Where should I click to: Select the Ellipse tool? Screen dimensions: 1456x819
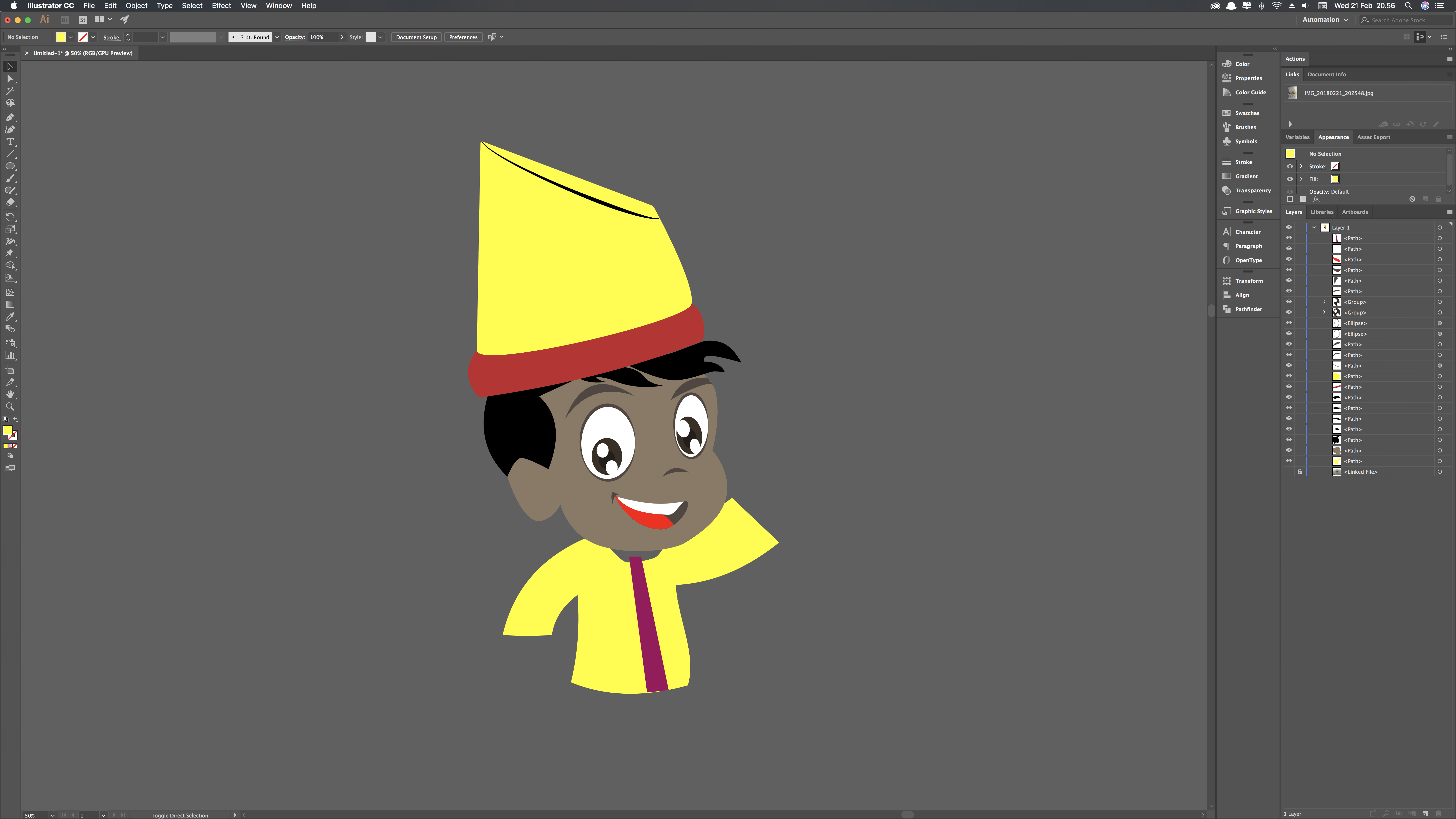point(10,166)
